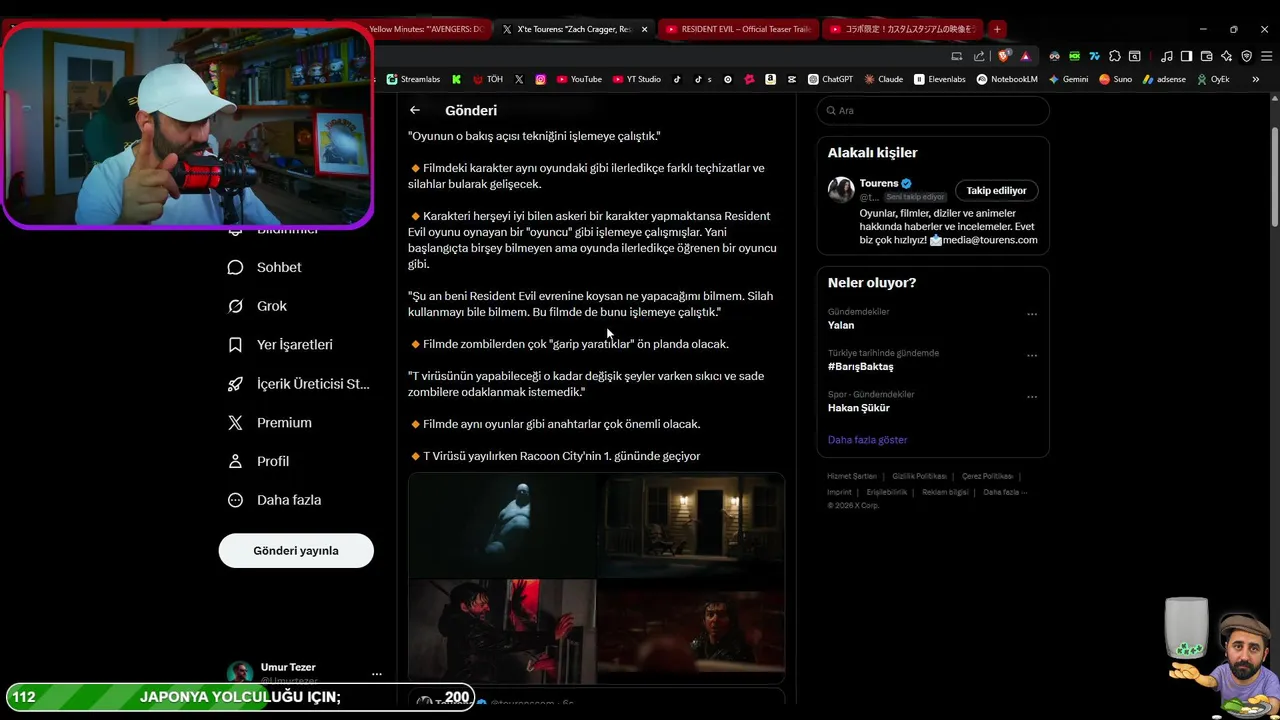Screen dimensions: 1280x720
Task: Open a new browser tab
Action: point(997,29)
